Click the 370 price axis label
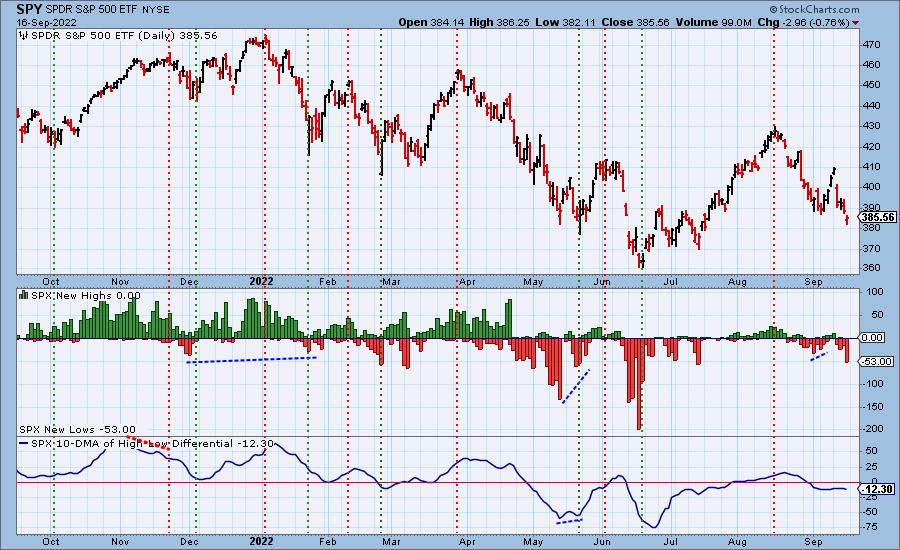900x550 pixels. coord(872,249)
